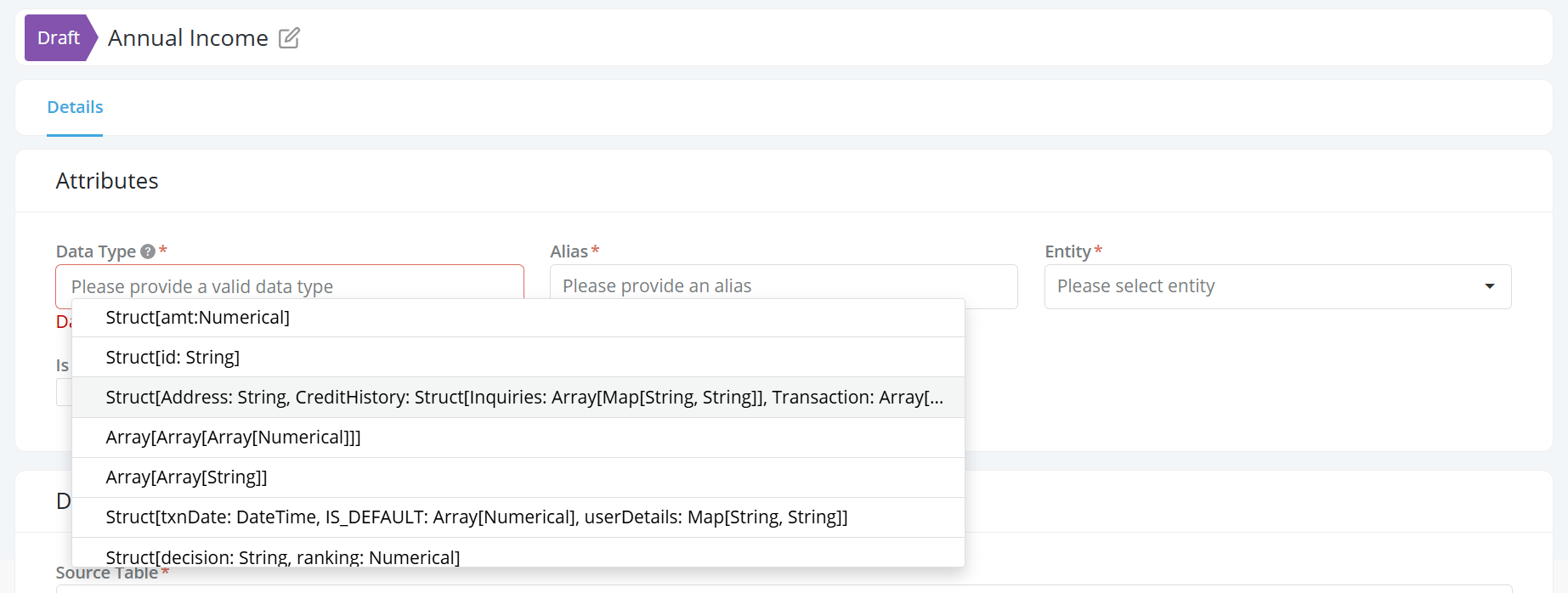Click the Attributes section heading
Image resolution: width=1568 pixels, height=593 pixels.
coord(107,181)
